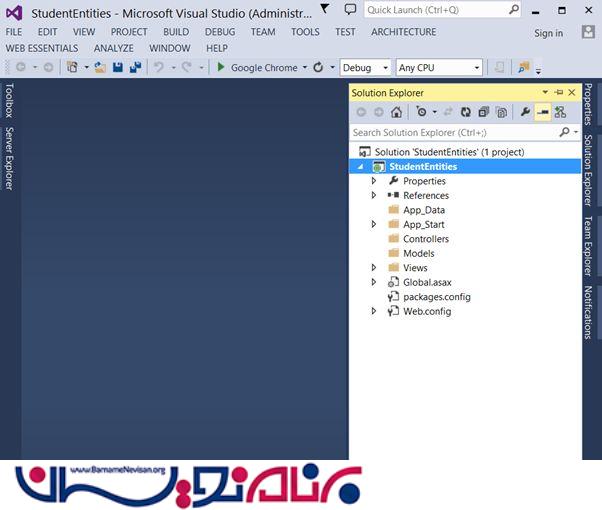Open the Any CPU platform dropdown
The image size is (602, 510).
coord(438,68)
